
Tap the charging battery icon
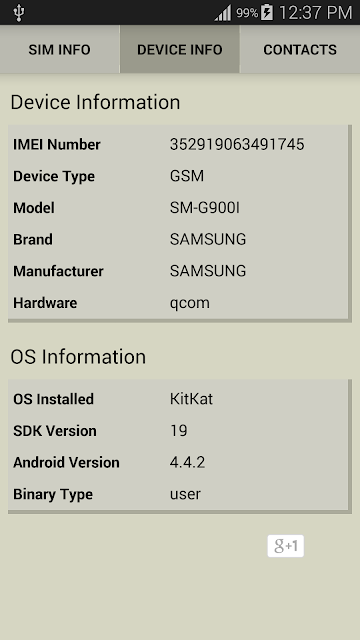click(267, 13)
